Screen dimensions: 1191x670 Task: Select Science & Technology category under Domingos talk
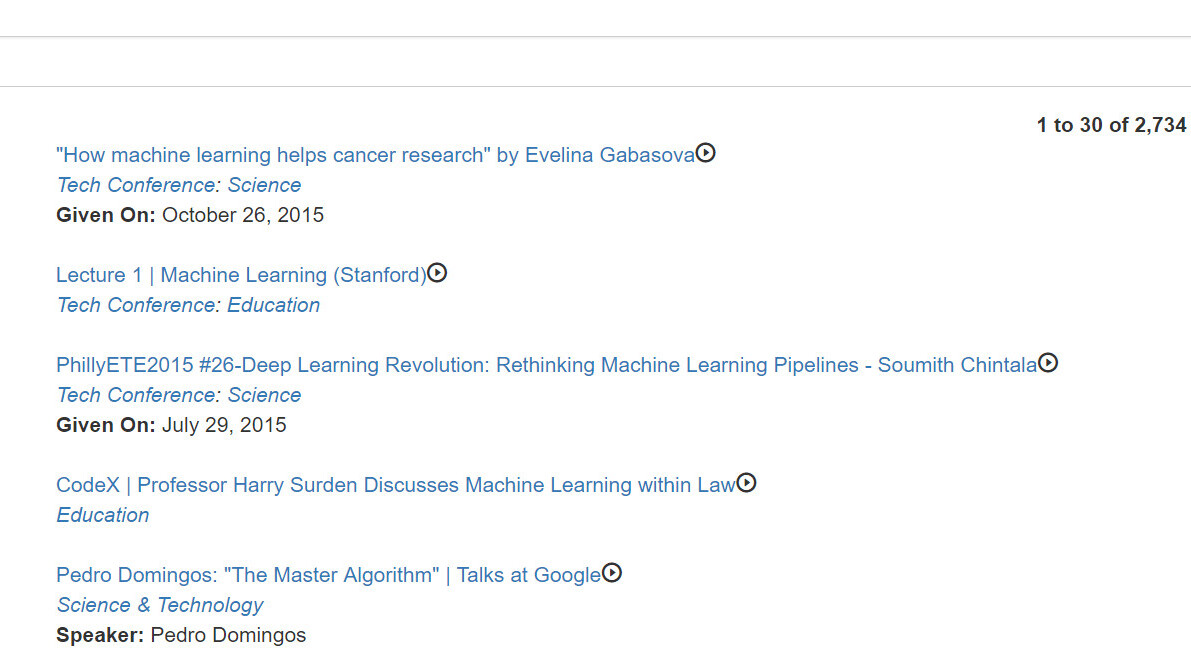coord(160,605)
